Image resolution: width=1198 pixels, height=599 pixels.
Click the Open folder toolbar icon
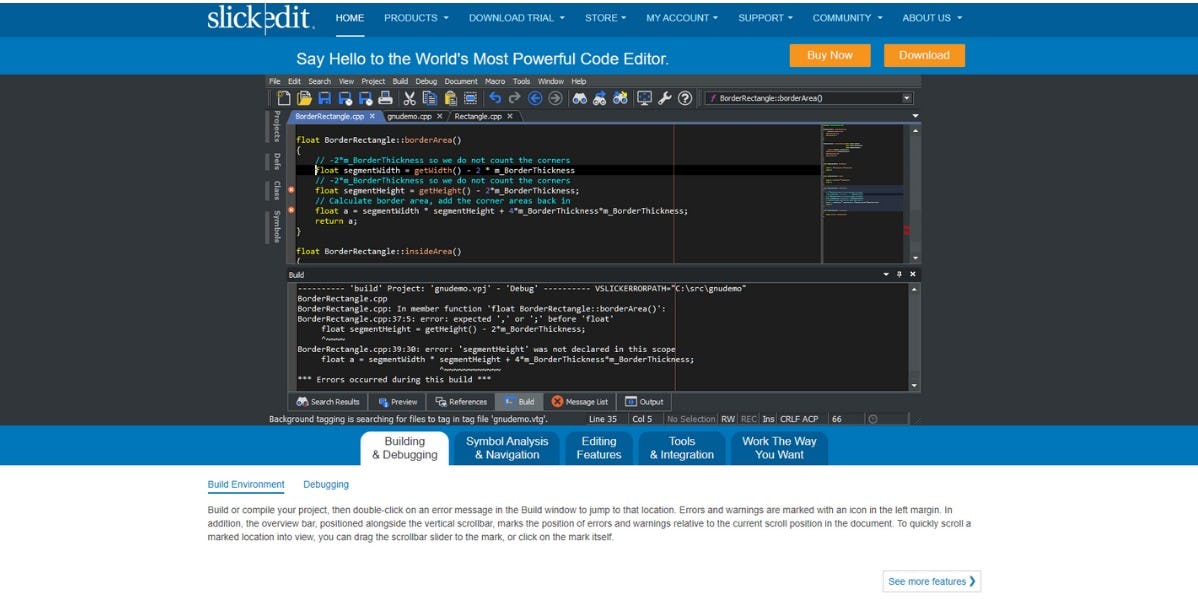point(304,98)
